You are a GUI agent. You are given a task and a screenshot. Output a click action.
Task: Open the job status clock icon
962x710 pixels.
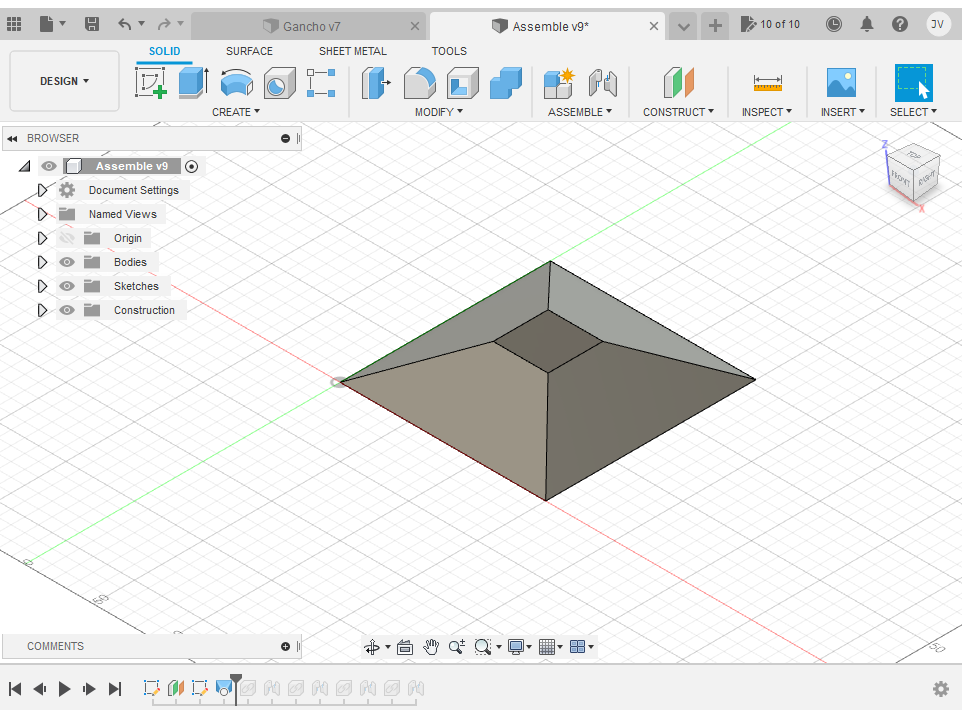833,25
